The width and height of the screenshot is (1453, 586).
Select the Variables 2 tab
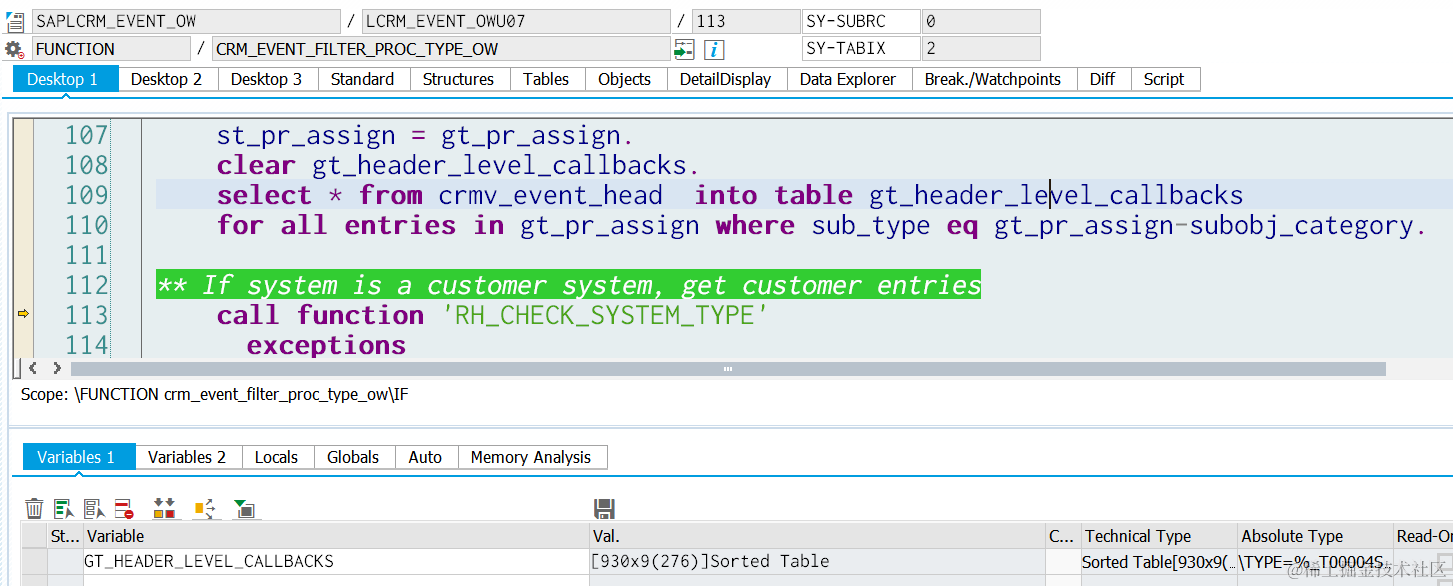point(187,457)
